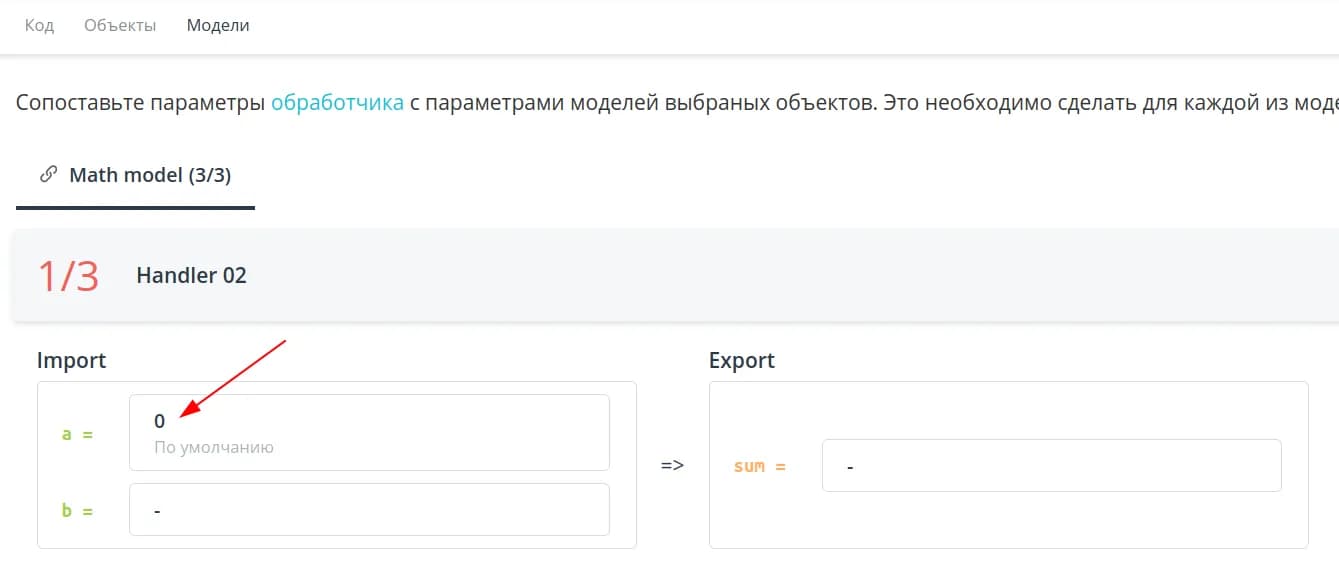Select the Math model (3/3) tab
This screenshot has height=574, width=1339.
pos(149,175)
